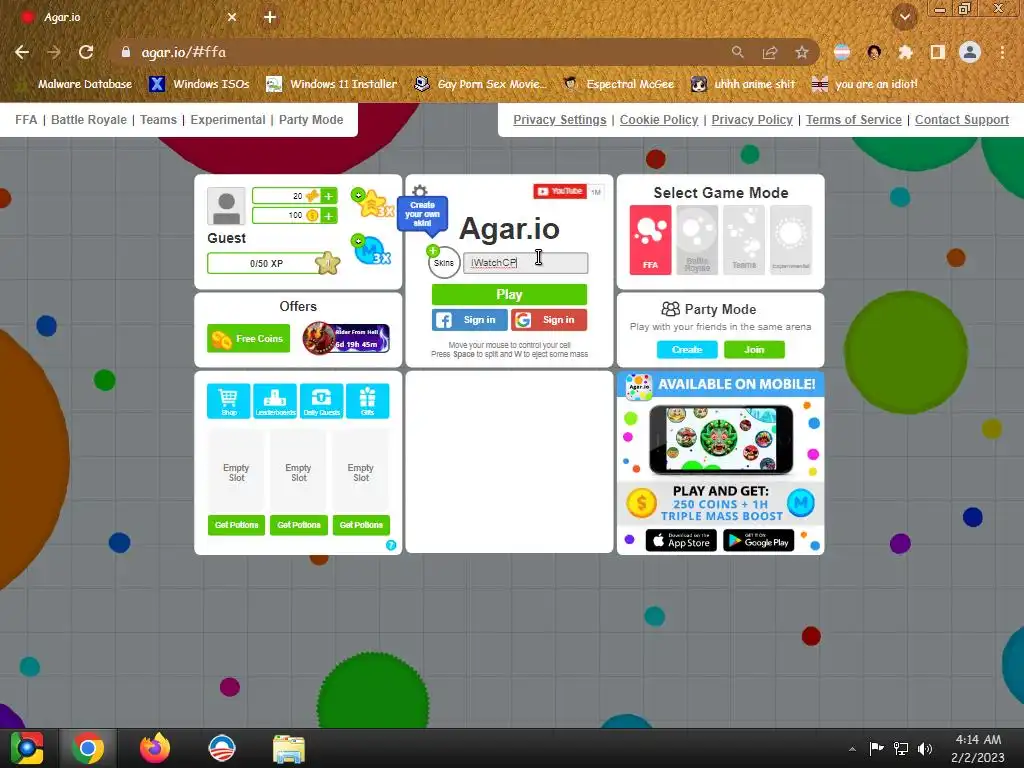Open a new browser tab

pyautogui.click(x=270, y=17)
